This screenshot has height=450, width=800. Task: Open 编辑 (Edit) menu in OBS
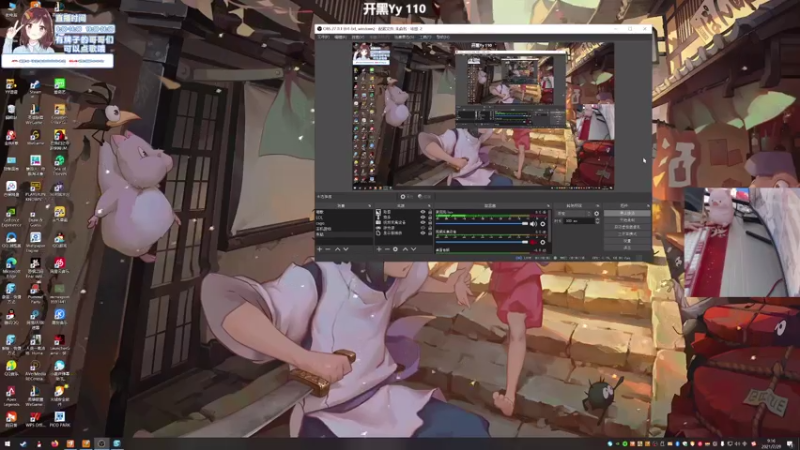click(340, 37)
